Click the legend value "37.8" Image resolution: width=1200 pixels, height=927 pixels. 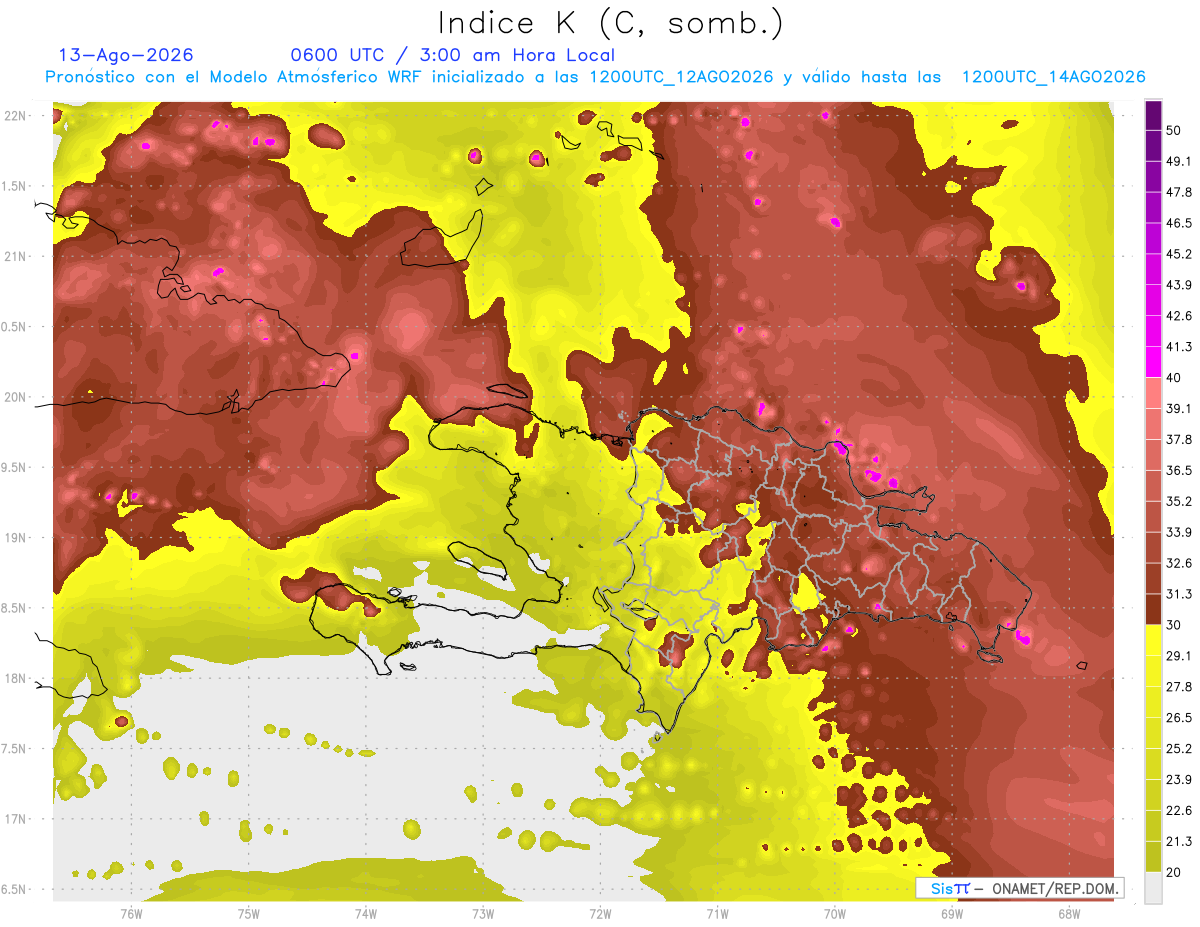[x=1179, y=439]
